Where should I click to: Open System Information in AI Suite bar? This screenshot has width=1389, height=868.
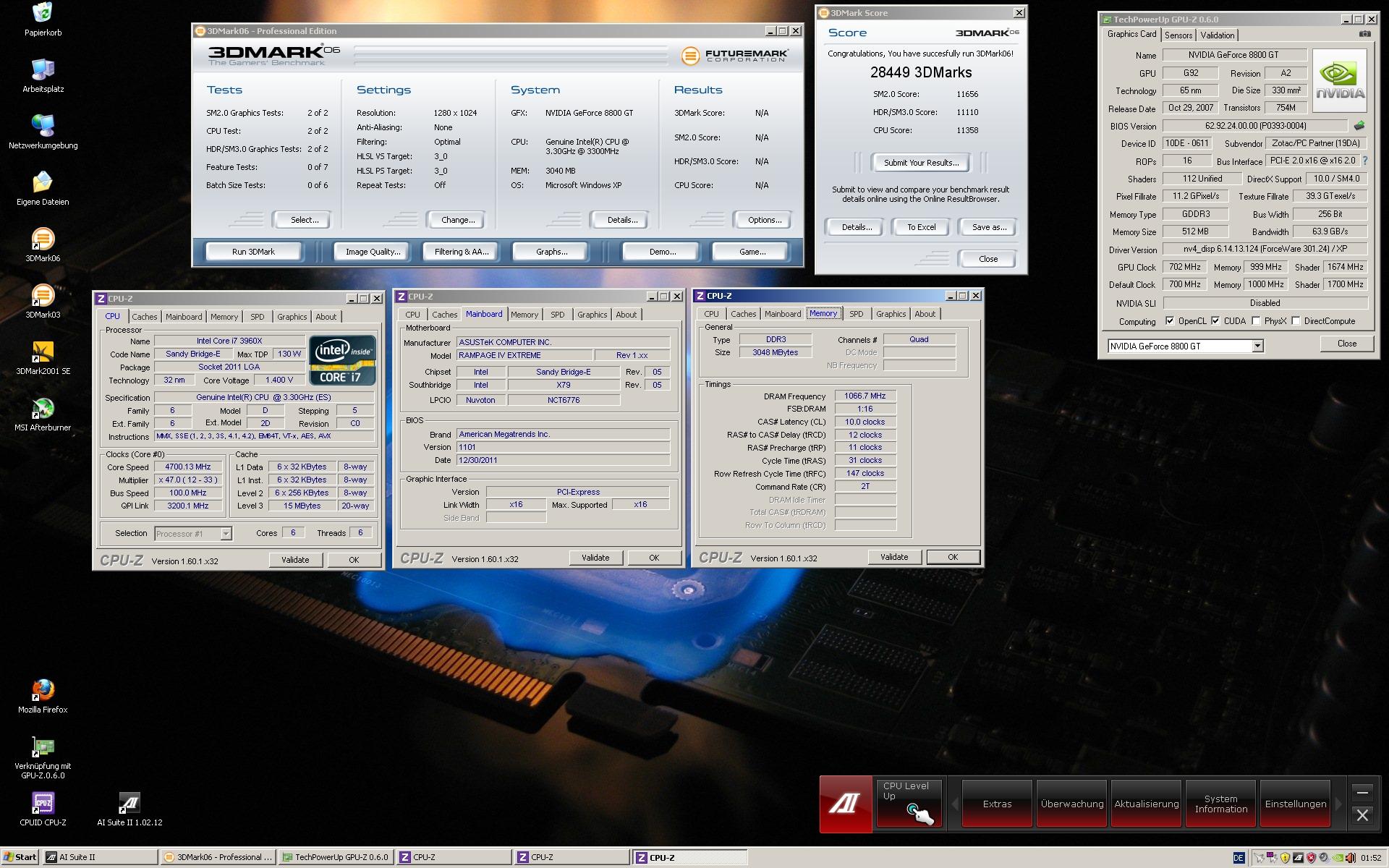(x=1220, y=804)
